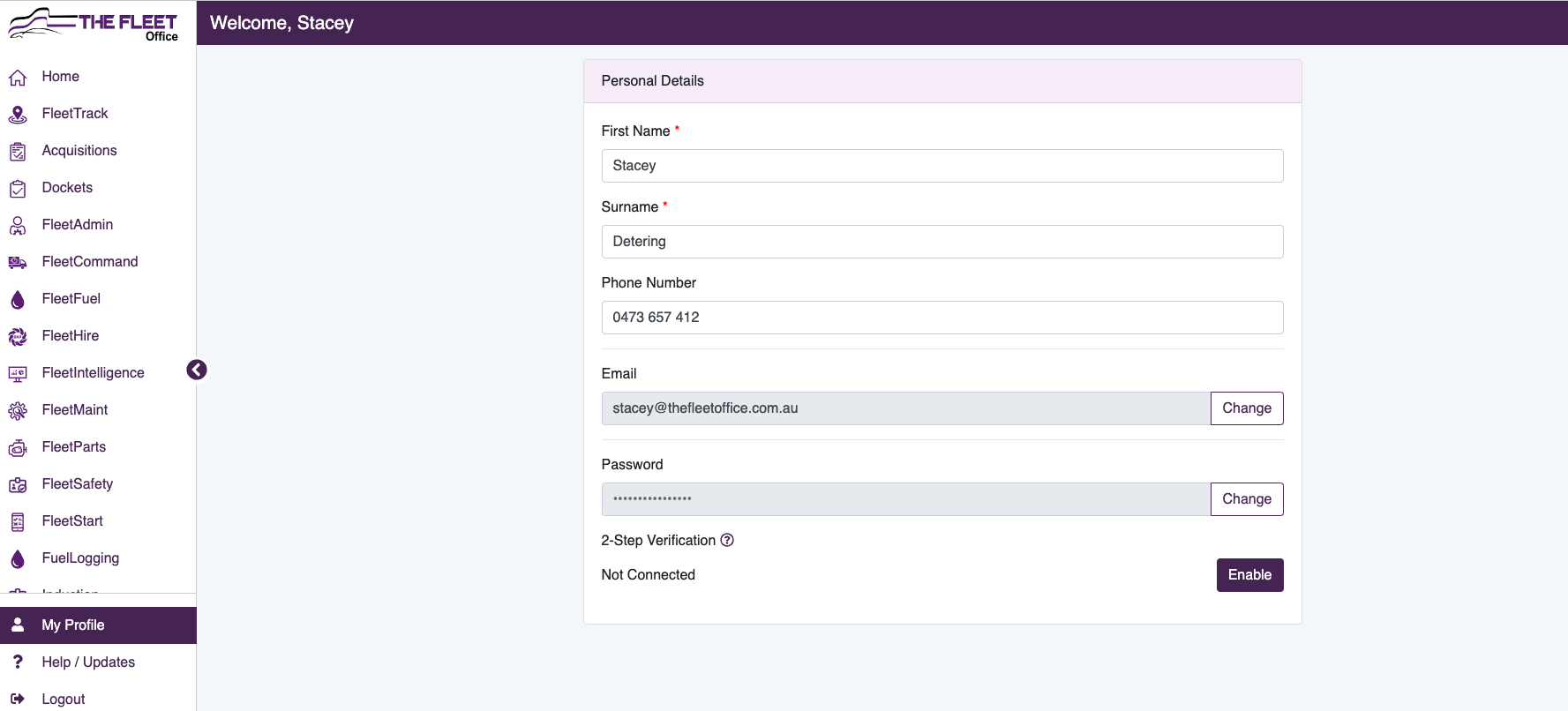
Task: Click the Dockets checklist icon
Action: coord(18,189)
